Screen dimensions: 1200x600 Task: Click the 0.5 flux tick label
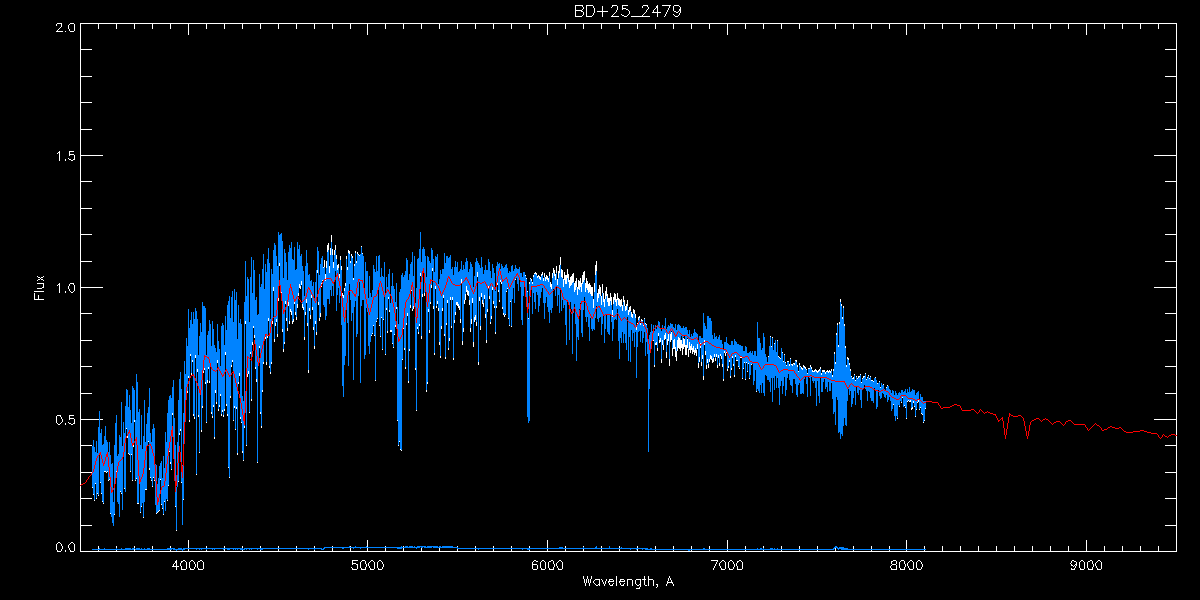66,419
